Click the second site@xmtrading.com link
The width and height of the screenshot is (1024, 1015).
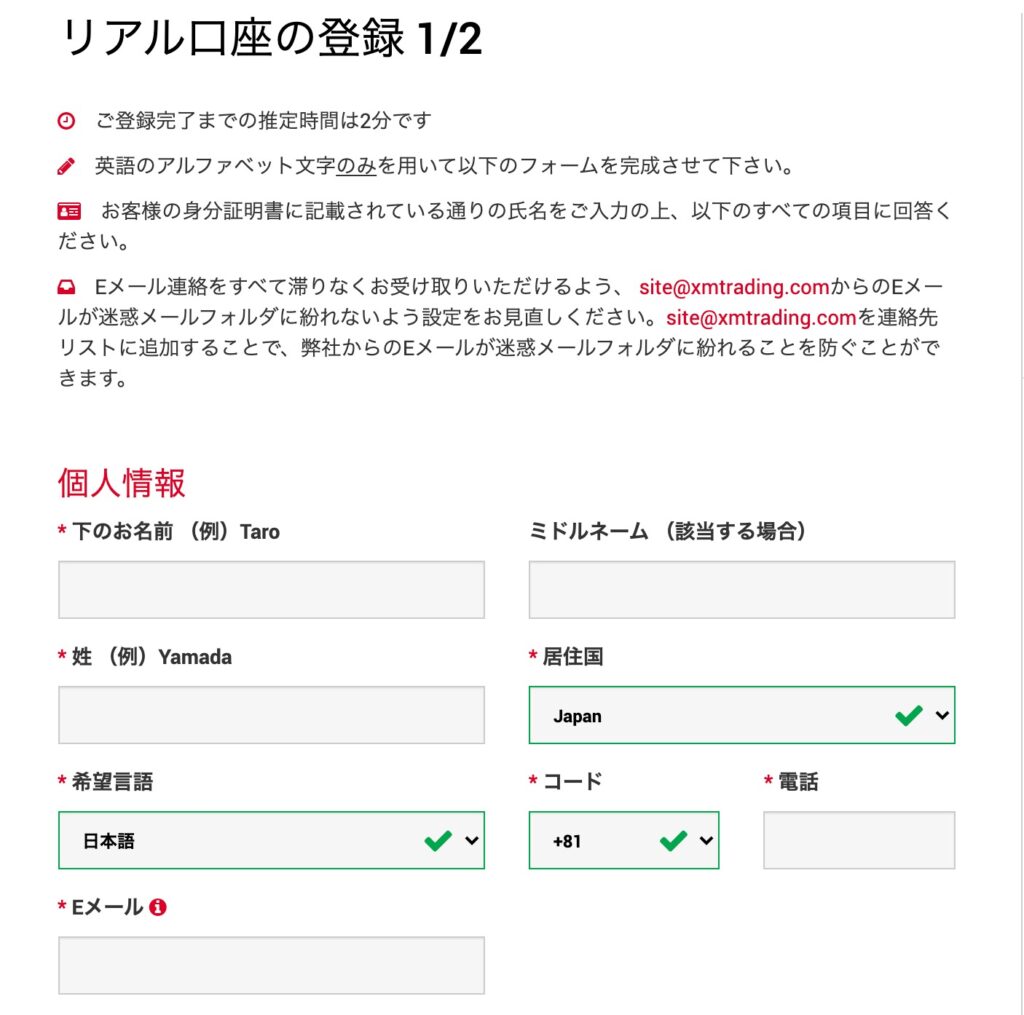tap(762, 318)
